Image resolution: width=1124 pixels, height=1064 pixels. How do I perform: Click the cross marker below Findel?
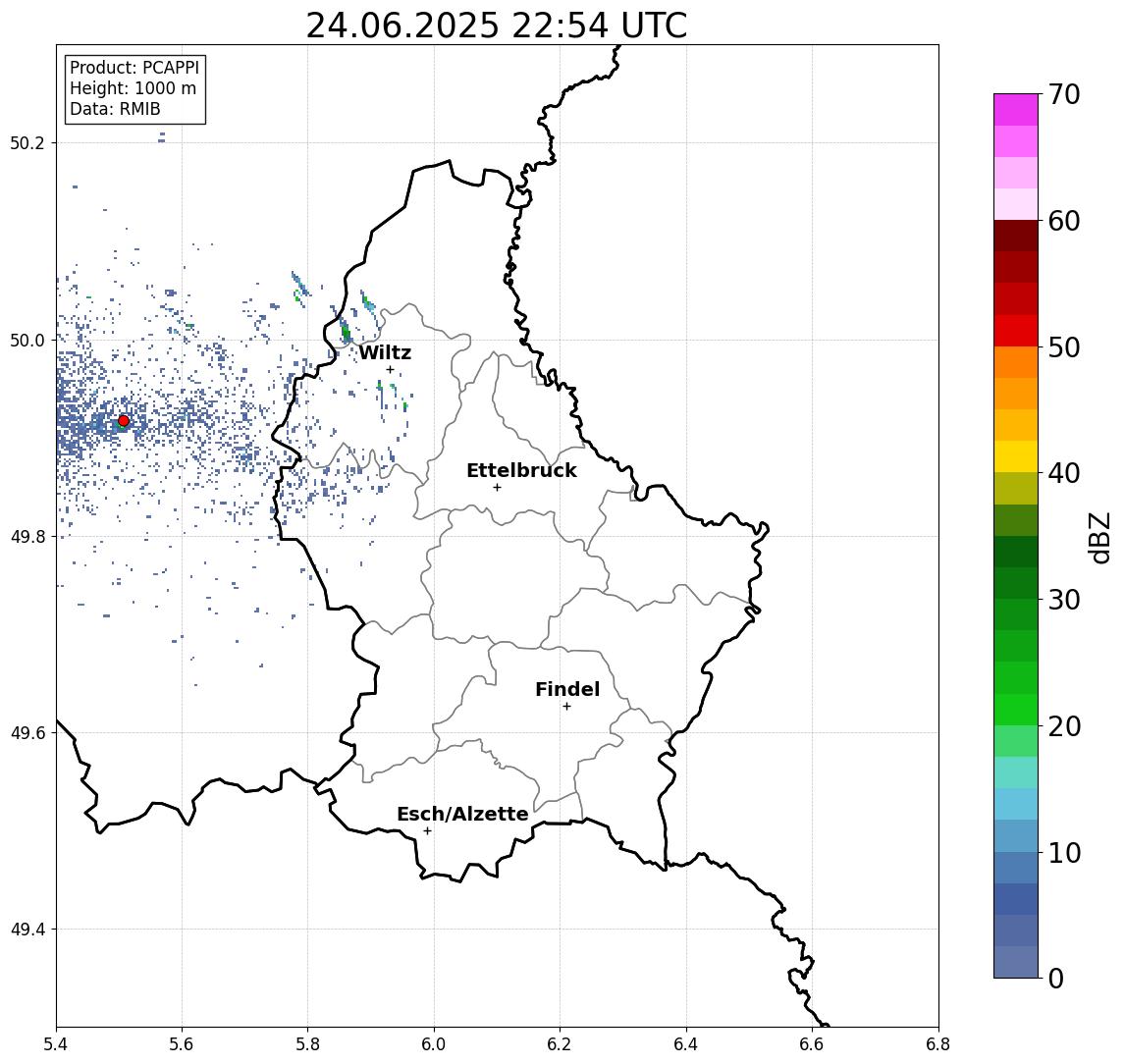coord(566,707)
